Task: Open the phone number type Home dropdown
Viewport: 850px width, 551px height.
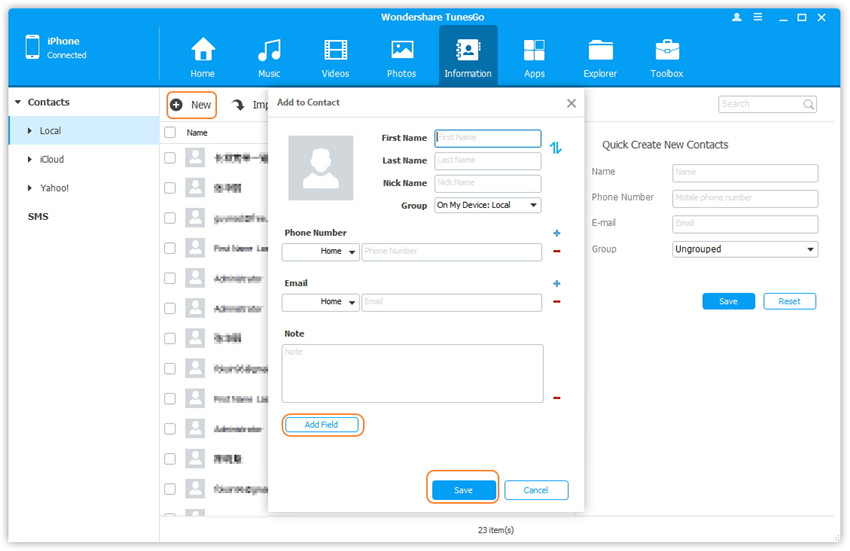Action: click(x=321, y=252)
